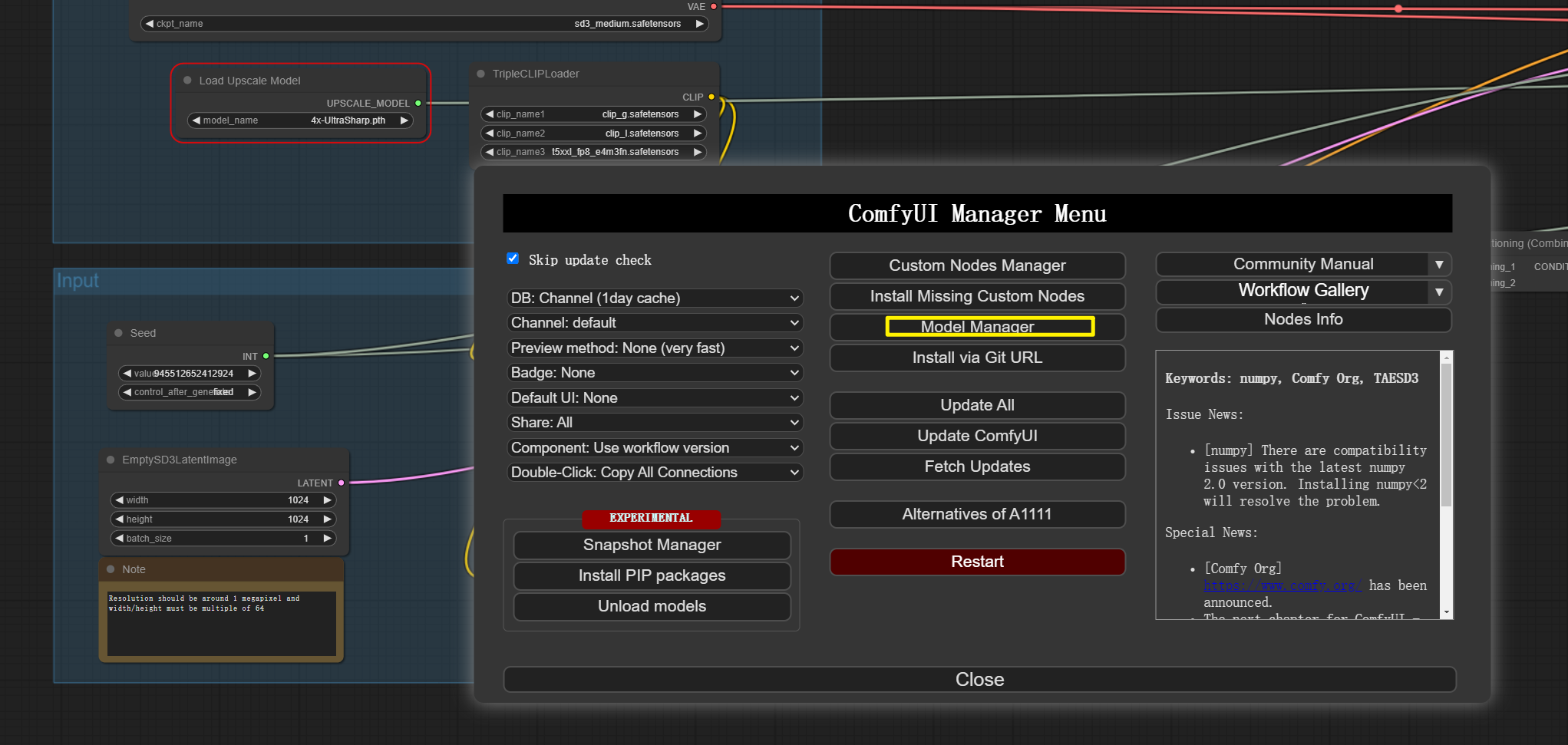Image resolution: width=1568 pixels, height=745 pixels.
Task: Click the Fetch Updates button
Action: pos(977,466)
